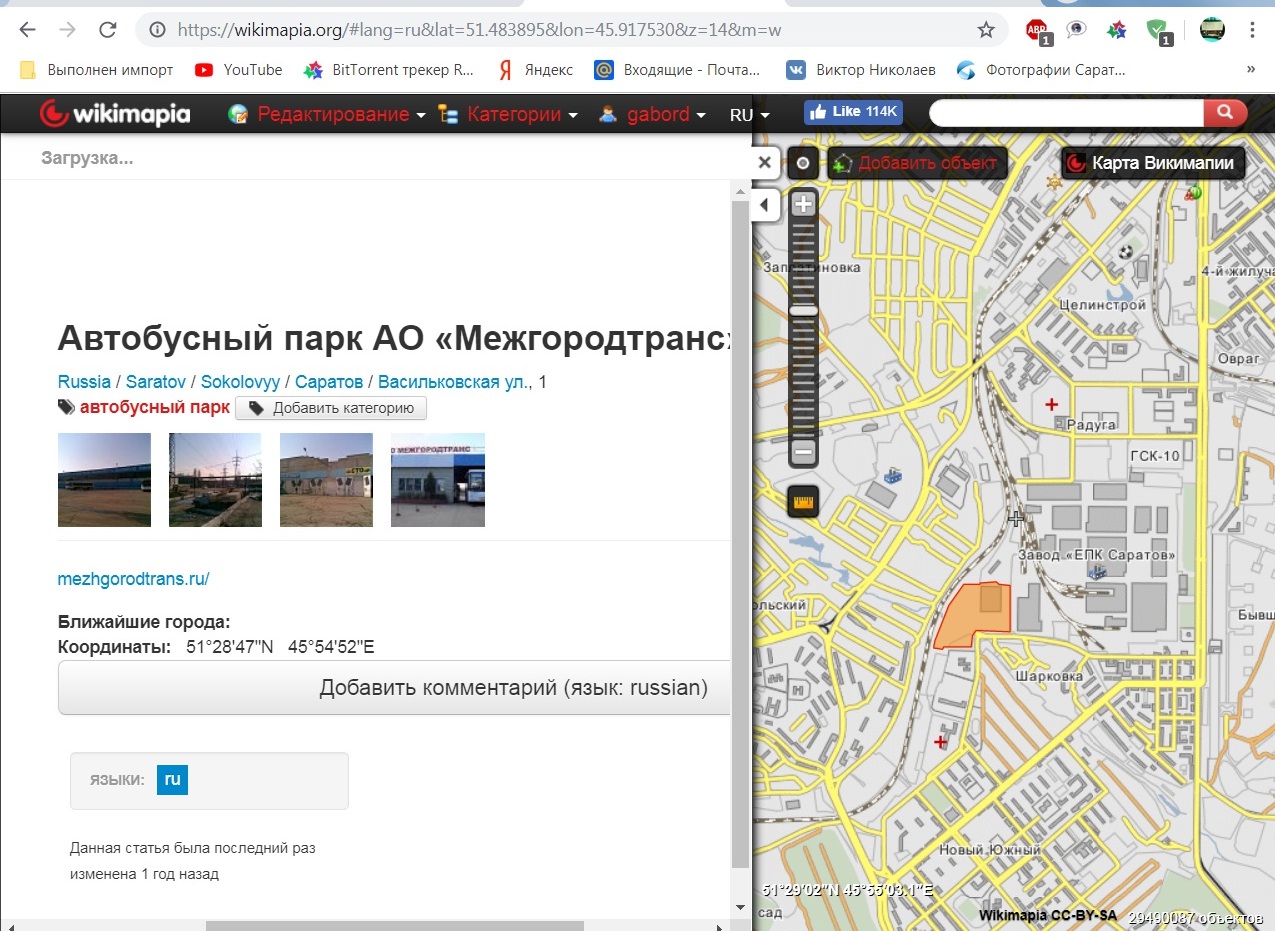Select the ruler distance measurement tool

(x=803, y=500)
